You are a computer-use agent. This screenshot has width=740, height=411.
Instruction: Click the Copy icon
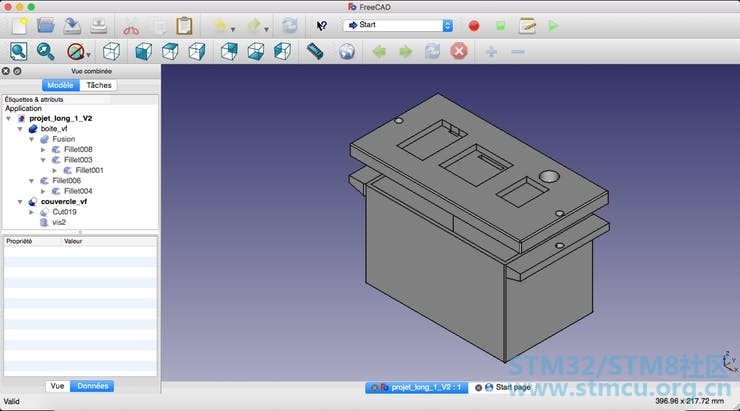tap(159, 26)
